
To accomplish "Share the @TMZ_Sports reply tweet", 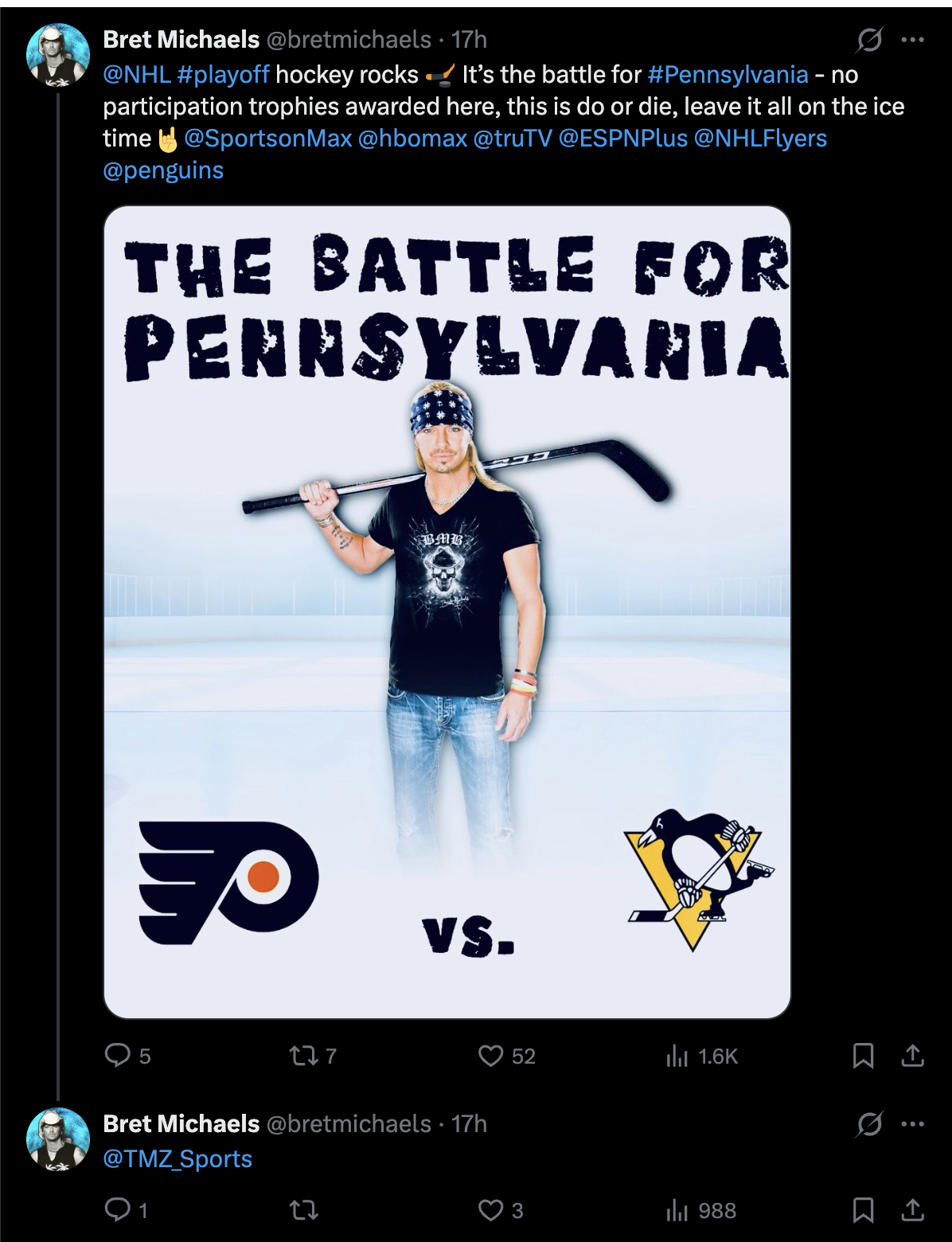I will pyautogui.click(x=912, y=1210).
